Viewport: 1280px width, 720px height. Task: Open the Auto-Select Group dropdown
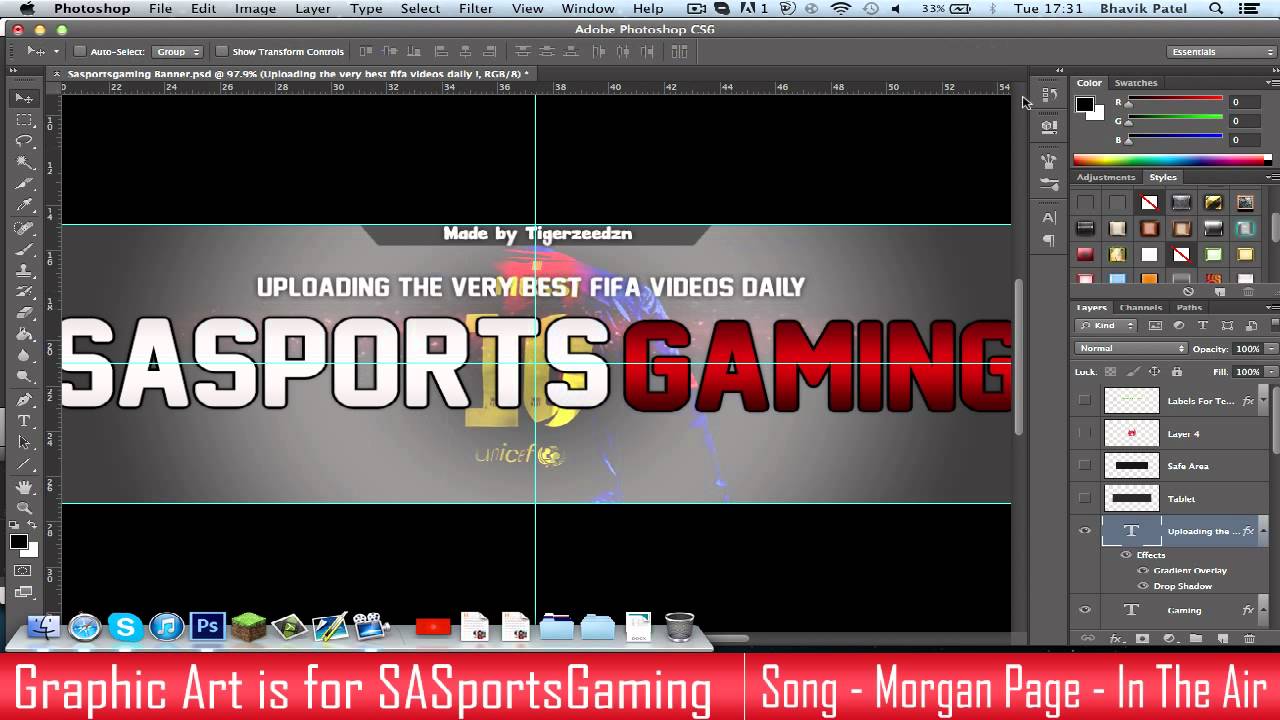[x=178, y=51]
